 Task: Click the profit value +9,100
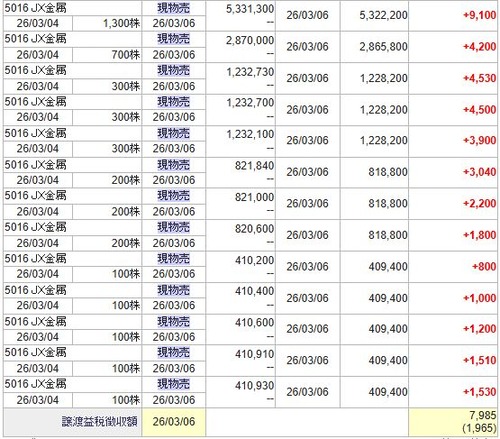480,15
